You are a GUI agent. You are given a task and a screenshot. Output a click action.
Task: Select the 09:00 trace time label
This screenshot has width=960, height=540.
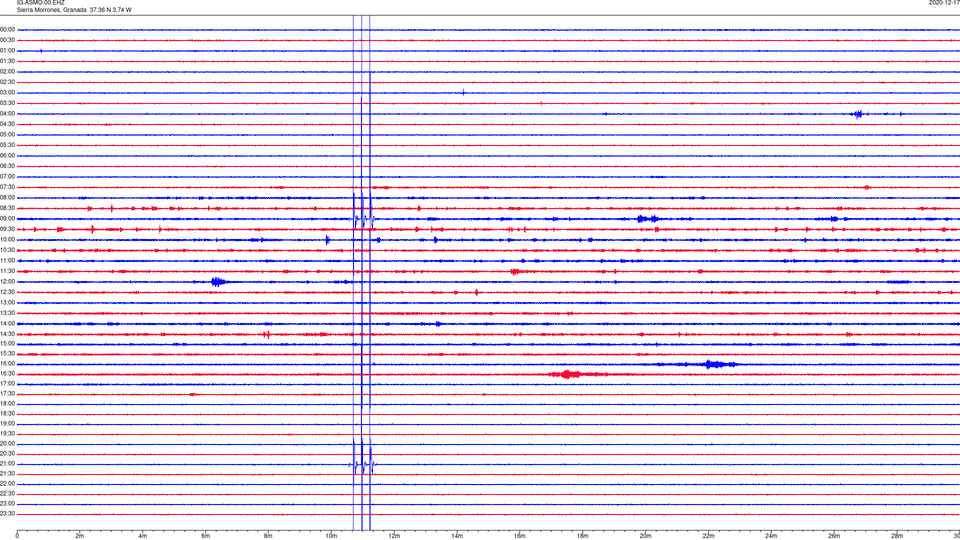point(7,219)
